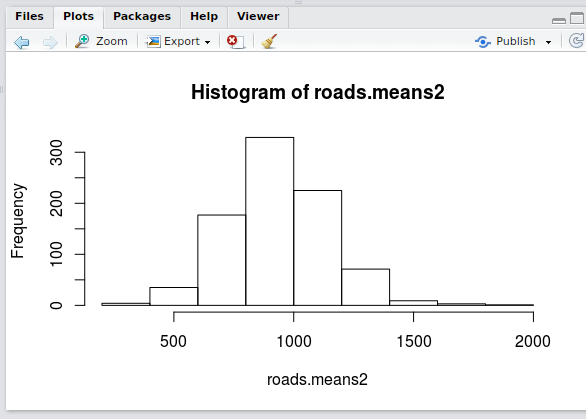Switch to the Packages tab

point(142,17)
